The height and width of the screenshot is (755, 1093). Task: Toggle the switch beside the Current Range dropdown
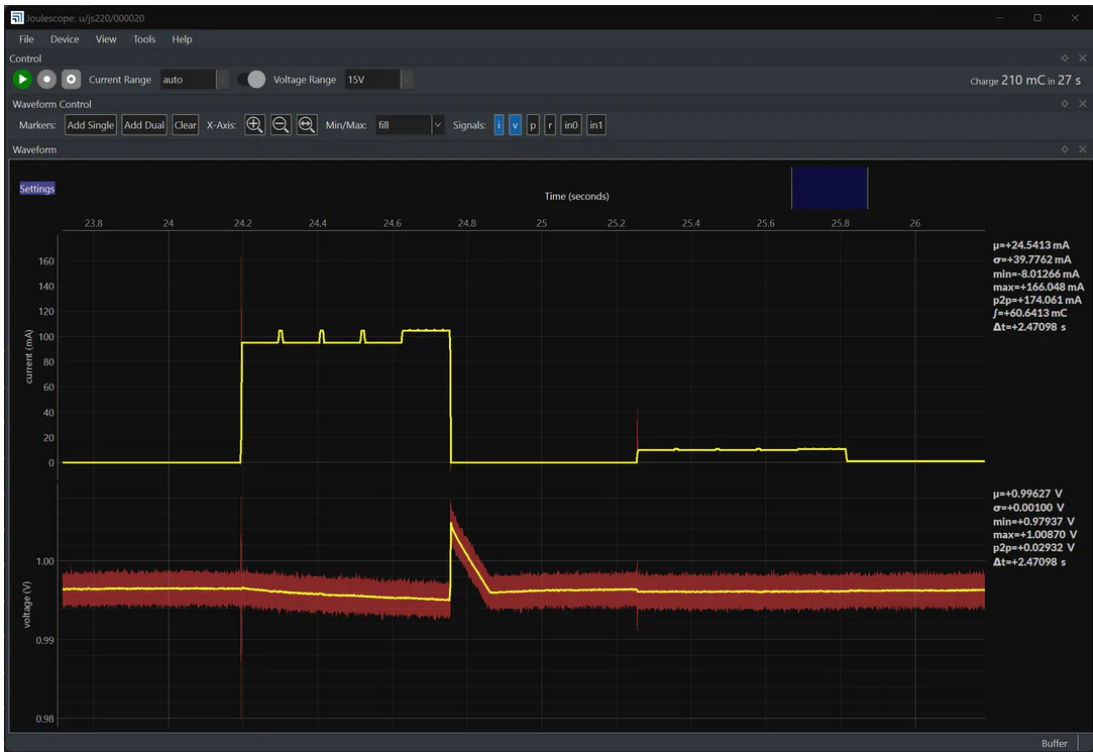coord(252,79)
